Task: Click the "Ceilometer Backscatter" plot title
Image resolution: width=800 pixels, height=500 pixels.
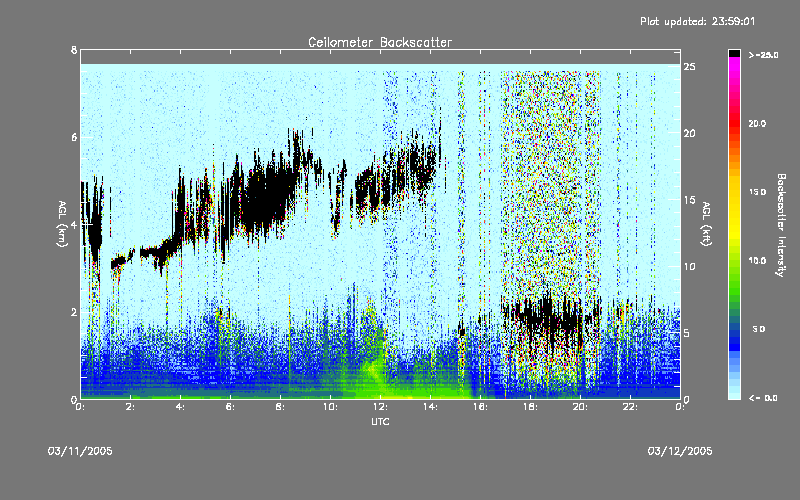Action: tap(380, 42)
